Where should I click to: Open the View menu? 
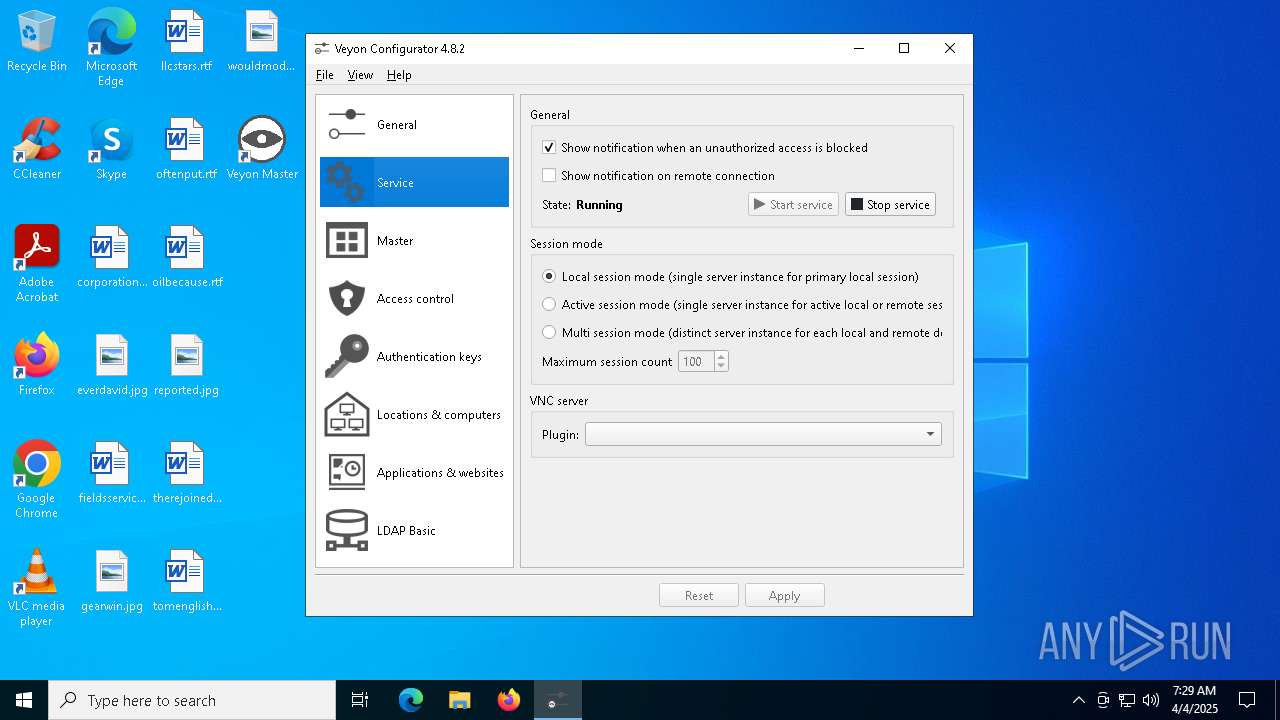tap(360, 75)
